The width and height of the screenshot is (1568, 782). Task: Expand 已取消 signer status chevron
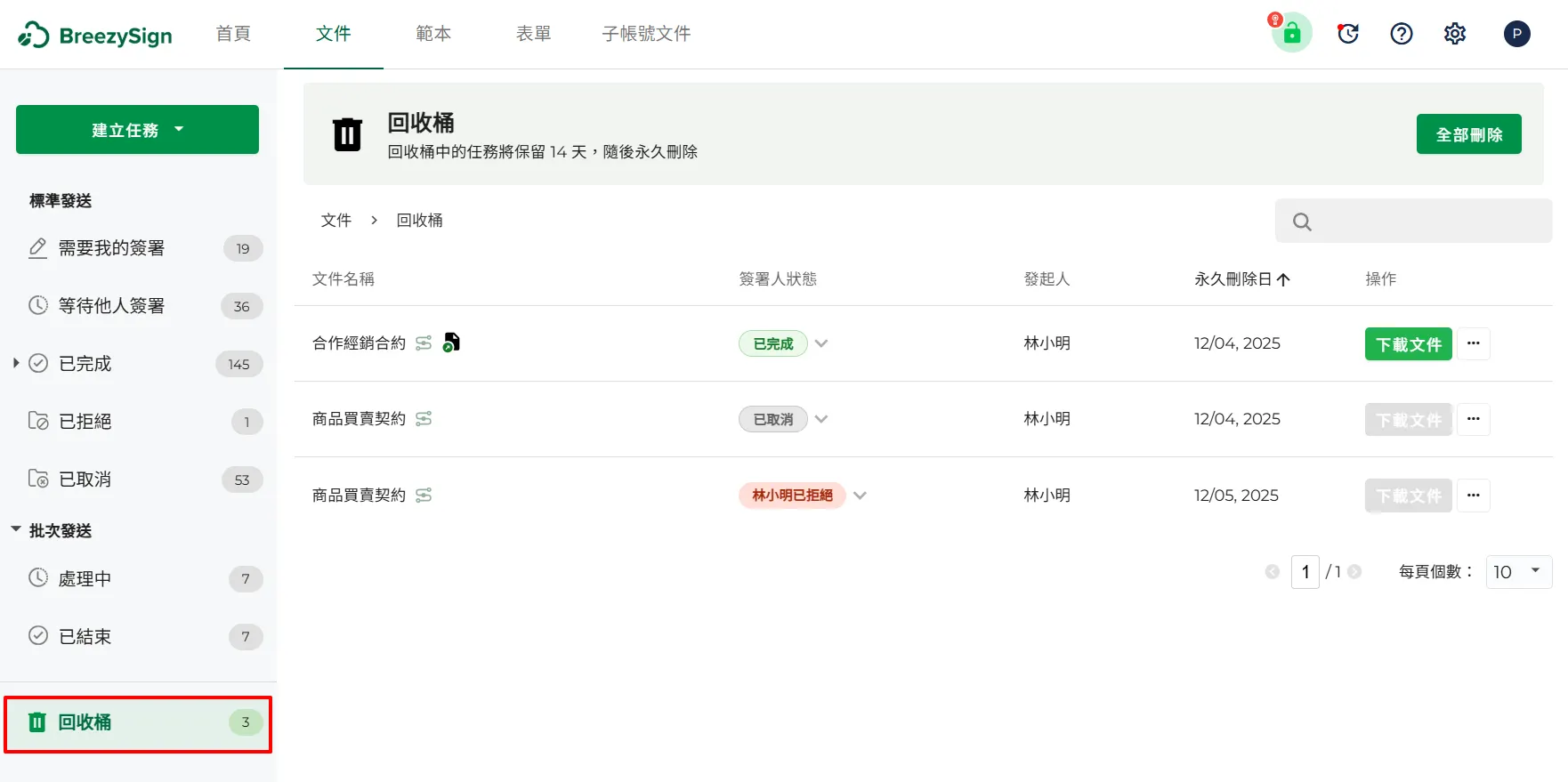pos(821,419)
